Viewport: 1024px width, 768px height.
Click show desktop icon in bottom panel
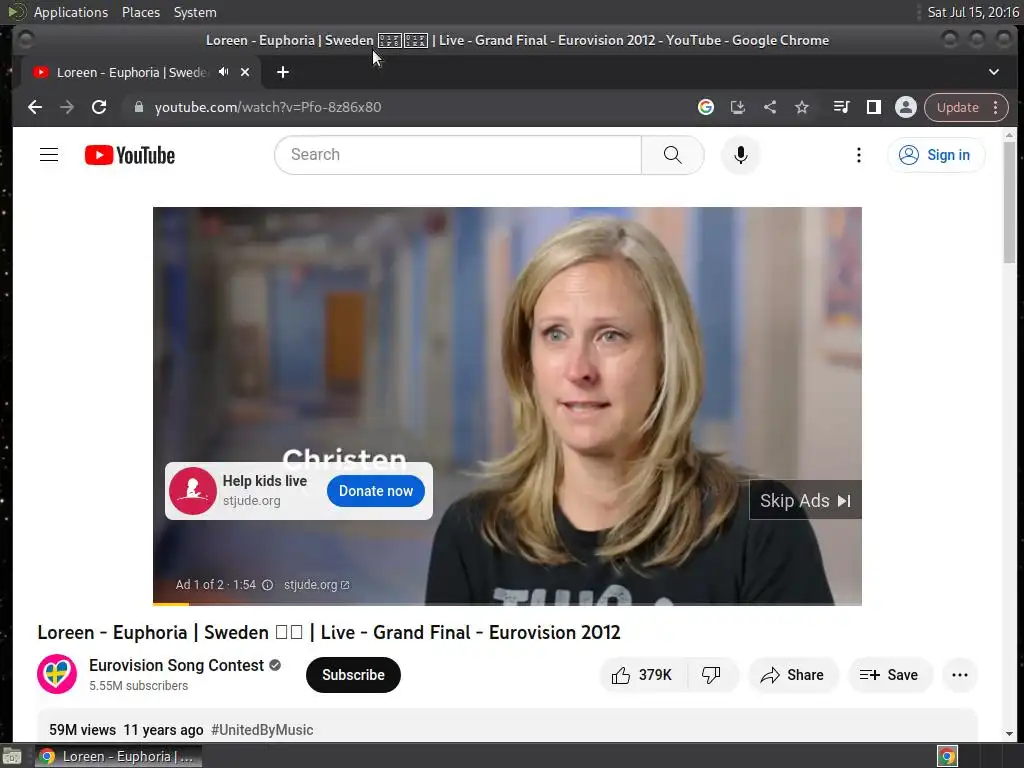pyautogui.click(x=12, y=756)
